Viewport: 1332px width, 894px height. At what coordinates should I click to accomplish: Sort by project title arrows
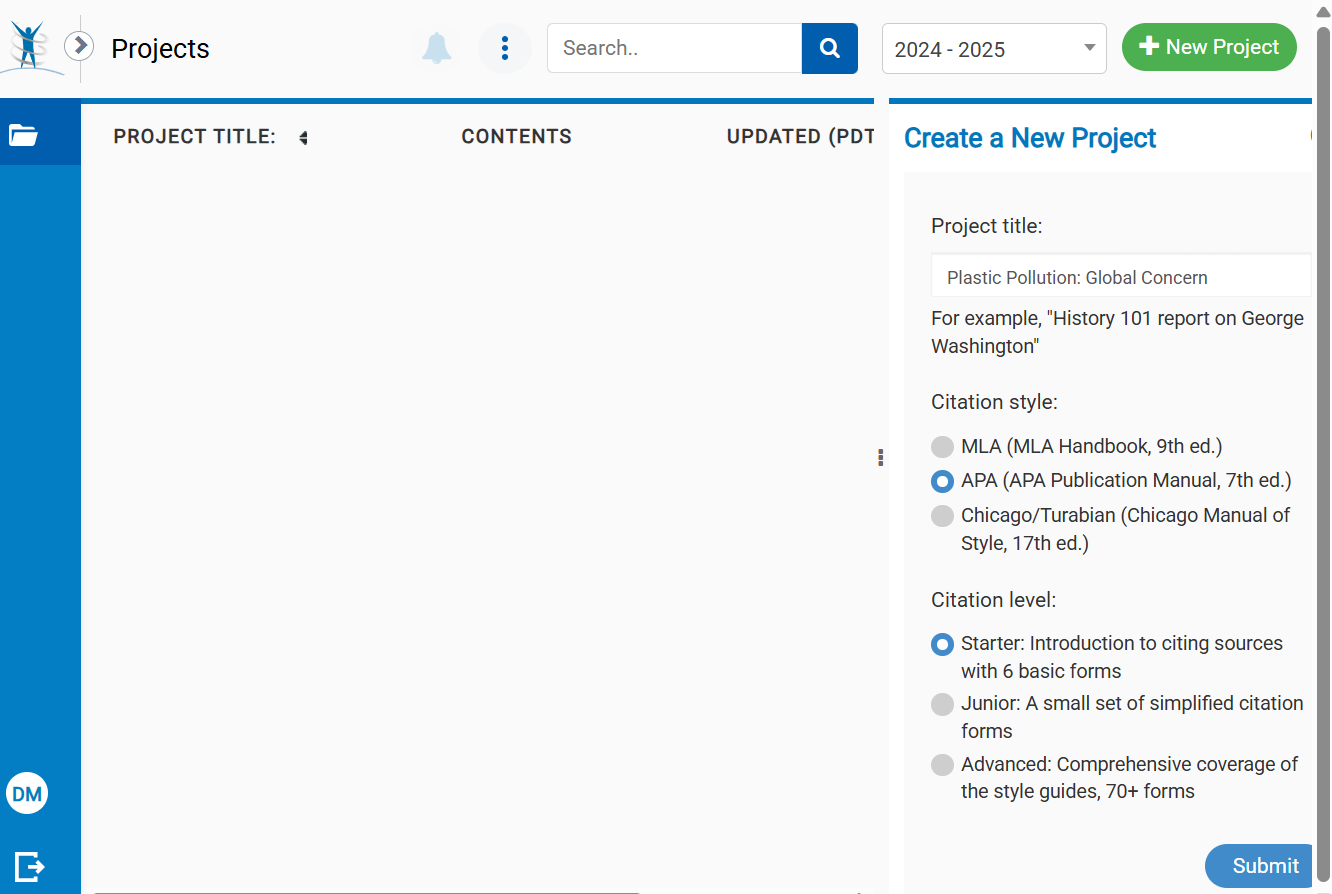click(303, 138)
